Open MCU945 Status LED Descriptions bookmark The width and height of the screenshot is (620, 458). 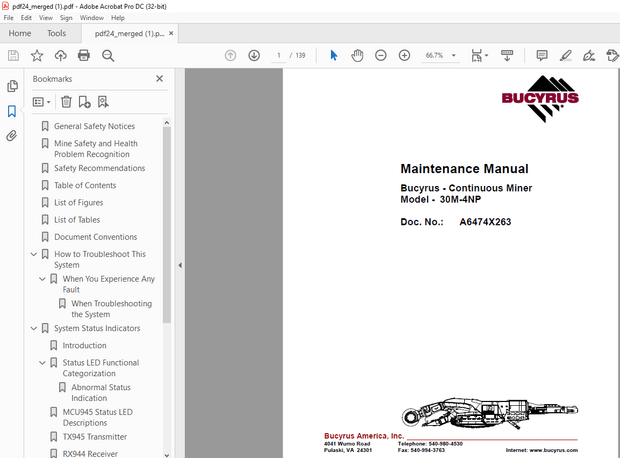pos(98,418)
